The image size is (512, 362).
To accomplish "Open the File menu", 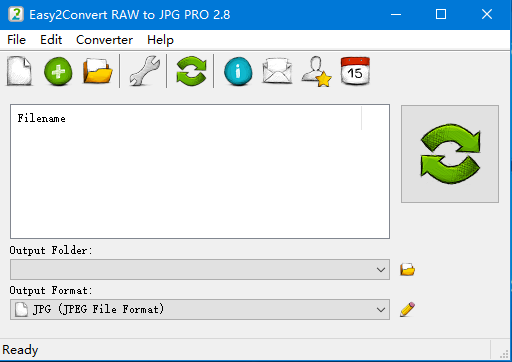I will [x=16, y=40].
